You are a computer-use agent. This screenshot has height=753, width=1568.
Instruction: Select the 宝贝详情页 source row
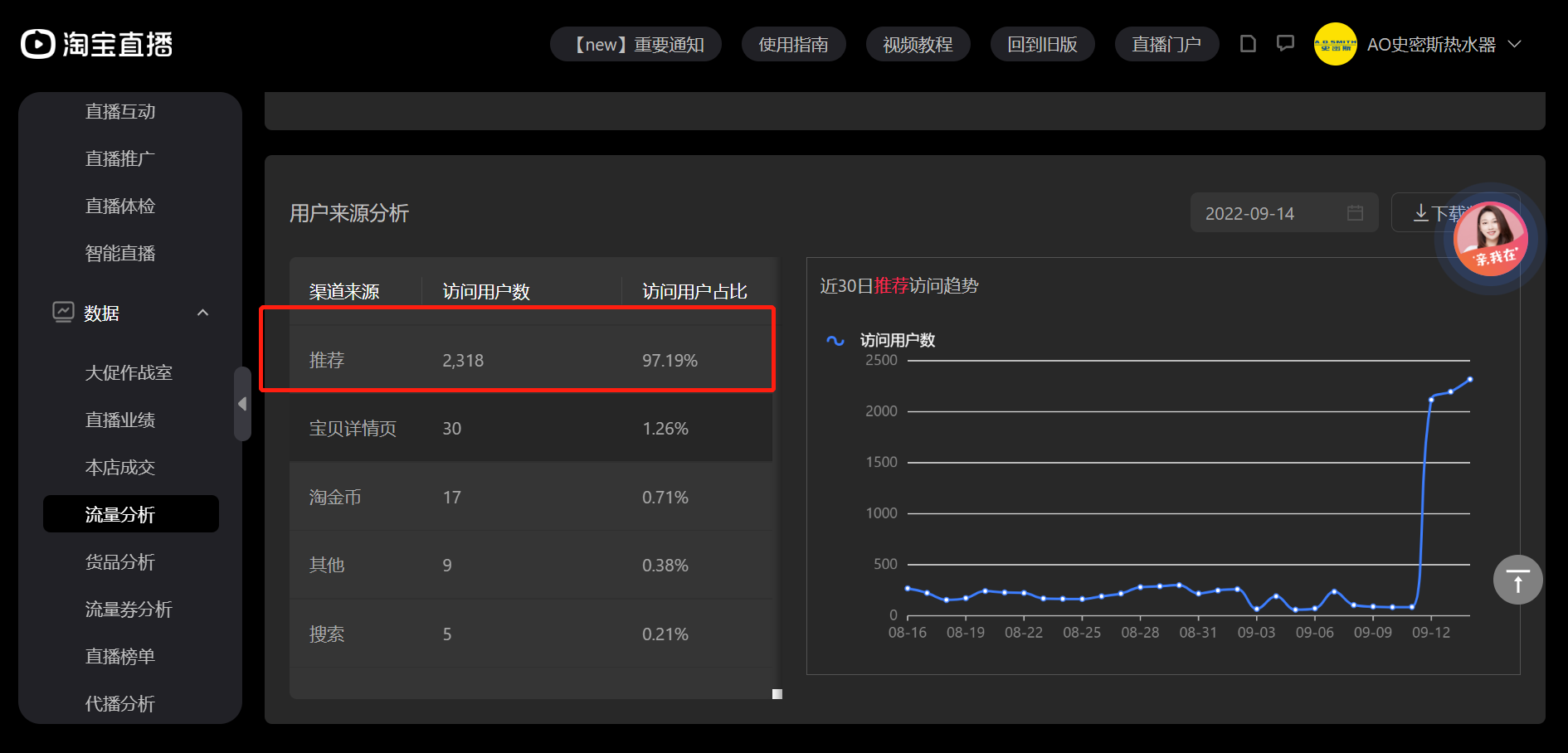pos(531,428)
